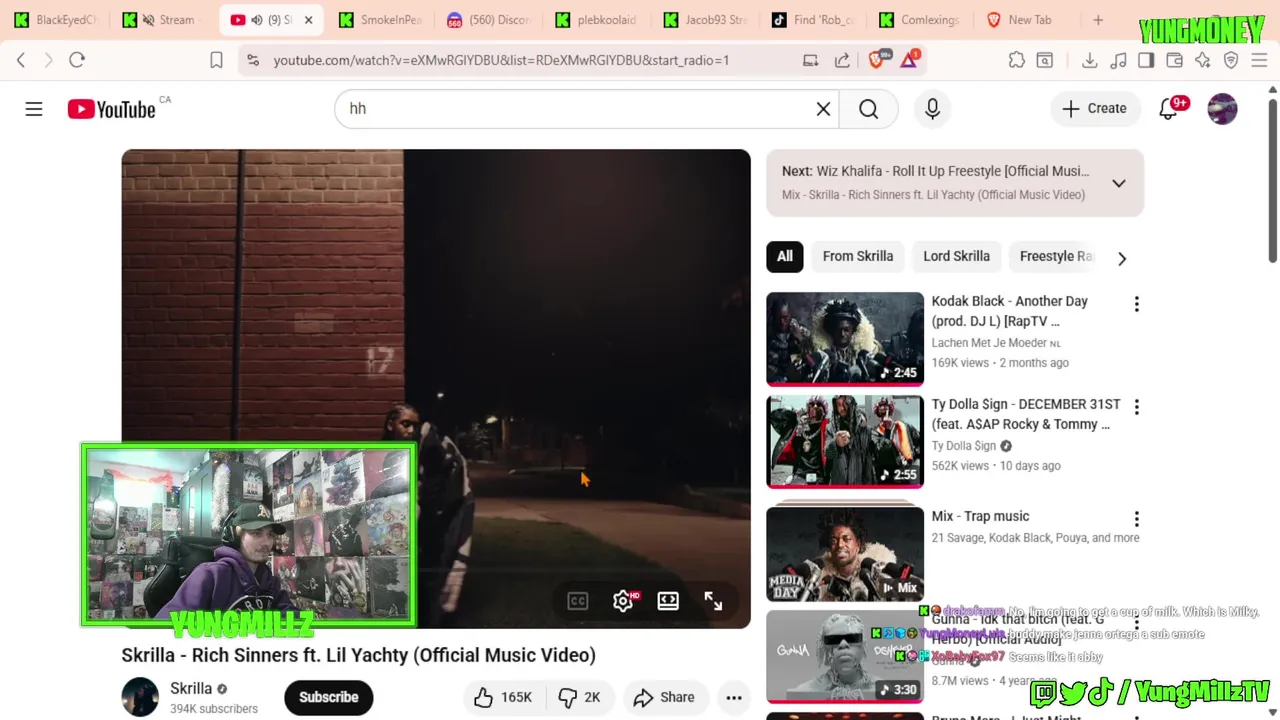
Task: Open more actions ellipsis under video
Action: [734, 697]
